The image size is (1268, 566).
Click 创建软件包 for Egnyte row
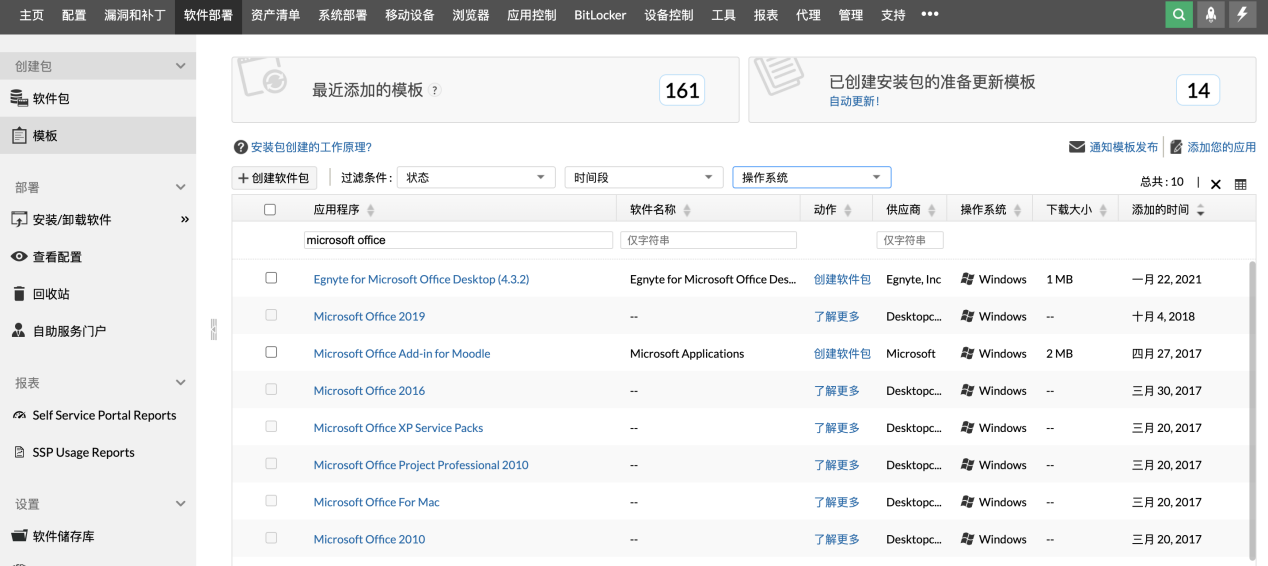842,279
